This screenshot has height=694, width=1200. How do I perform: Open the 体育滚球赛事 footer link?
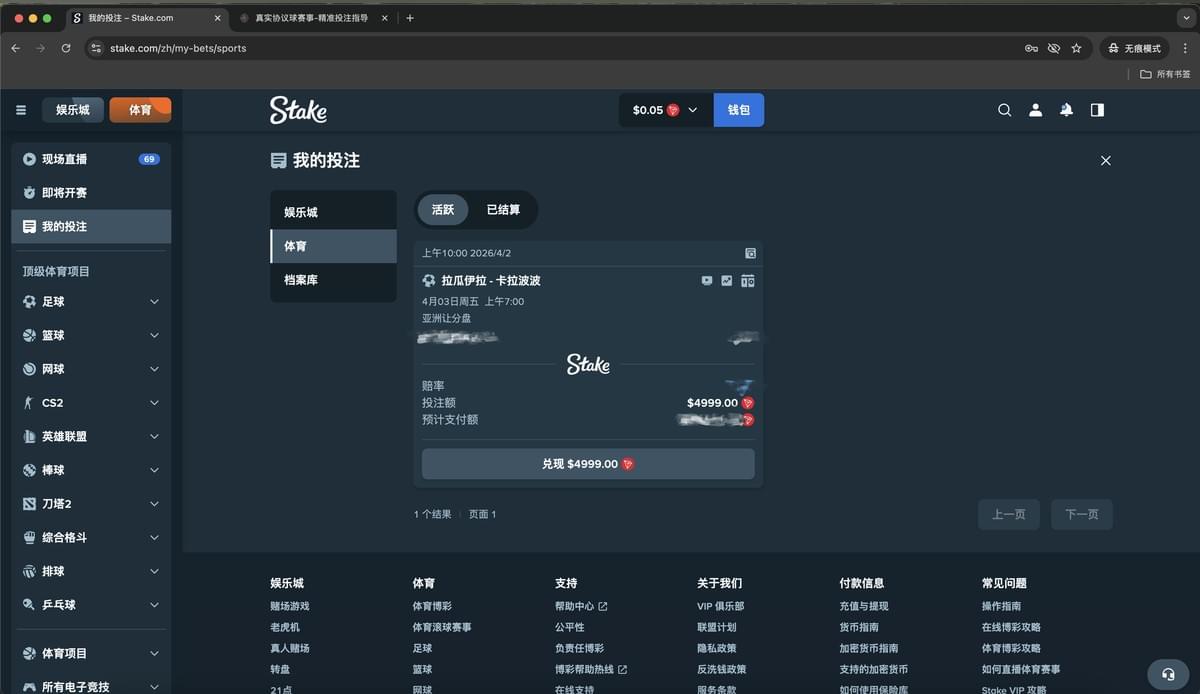click(442, 627)
